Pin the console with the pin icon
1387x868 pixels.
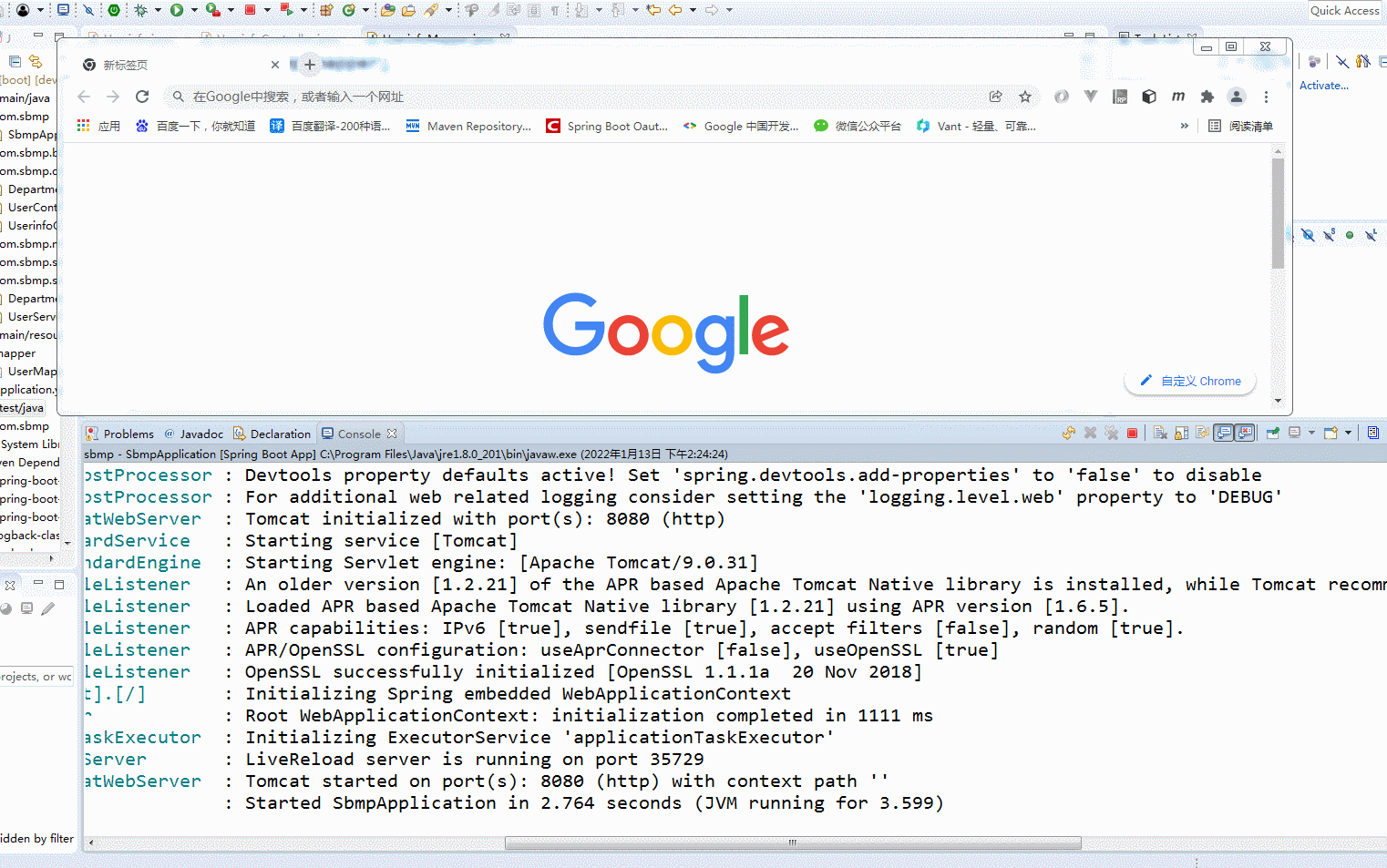[1273, 434]
